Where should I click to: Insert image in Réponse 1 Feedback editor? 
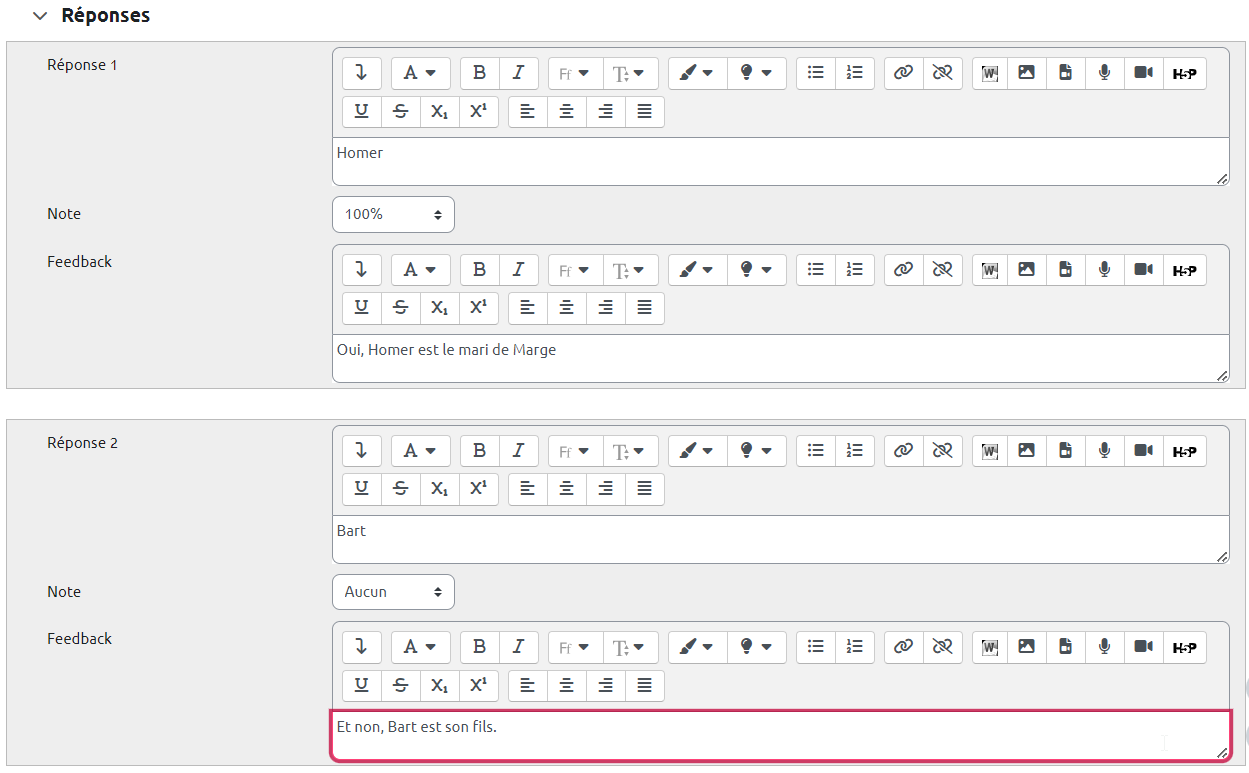click(x=1026, y=270)
